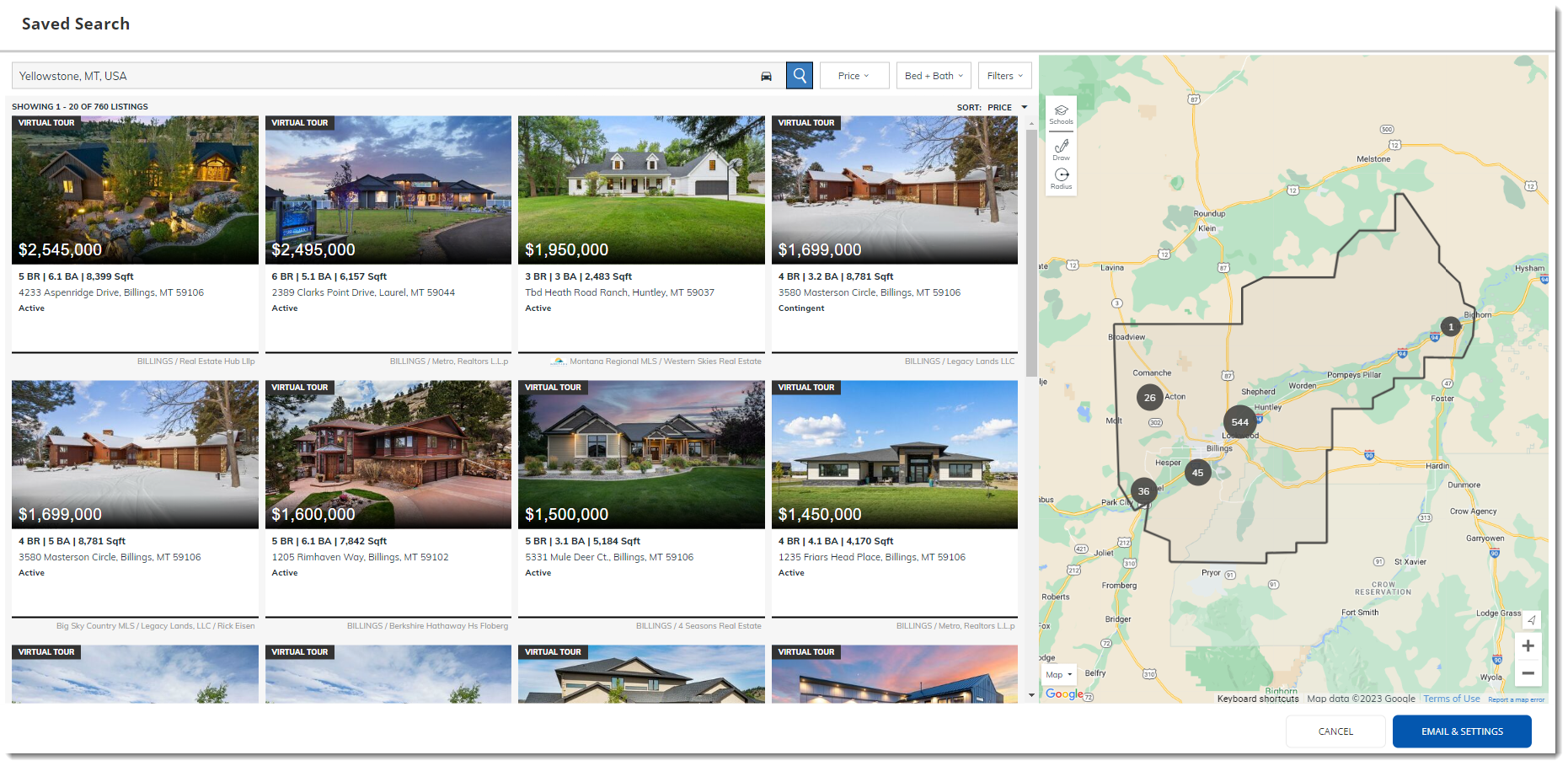Image resolution: width=1568 pixels, height=766 pixels.
Task: Click the locate-me arrow on map
Action: click(1531, 620)
